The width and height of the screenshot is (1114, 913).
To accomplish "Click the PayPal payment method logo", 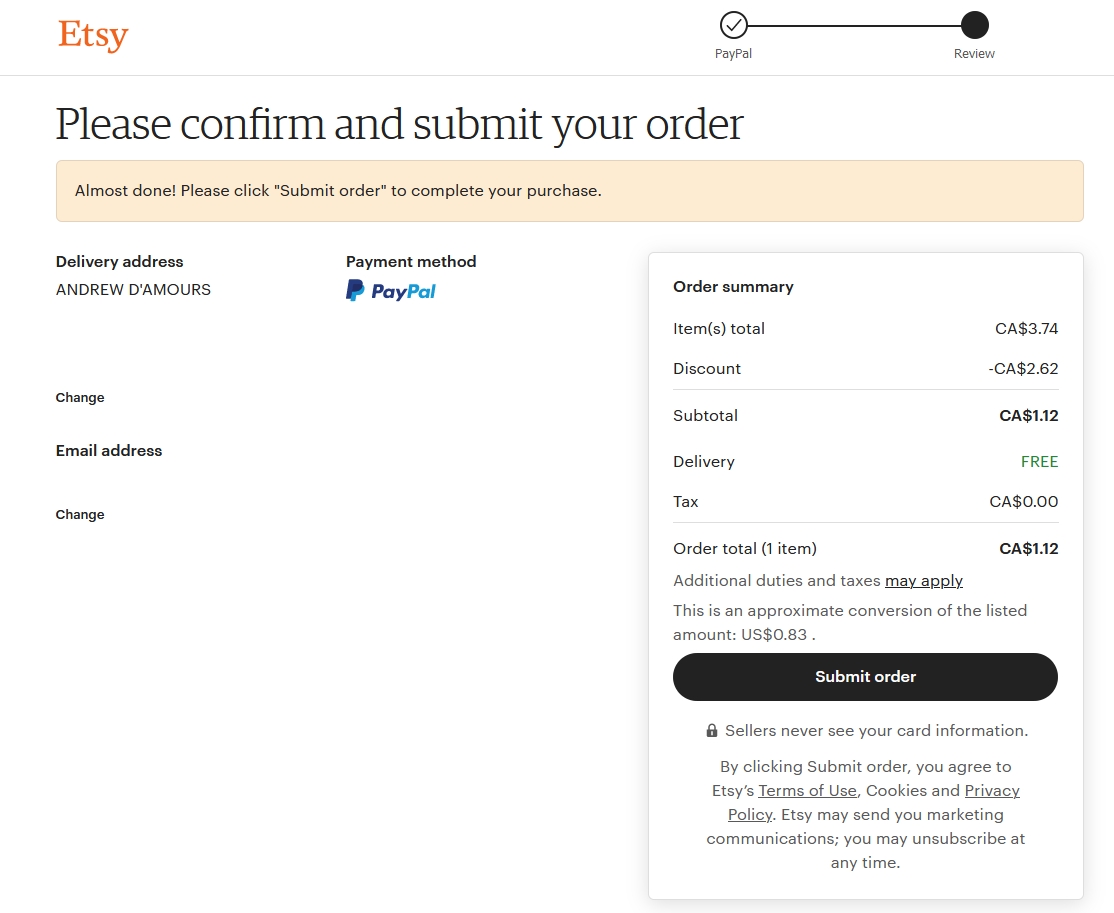I will pyautogui.click(x=391, y=291).
